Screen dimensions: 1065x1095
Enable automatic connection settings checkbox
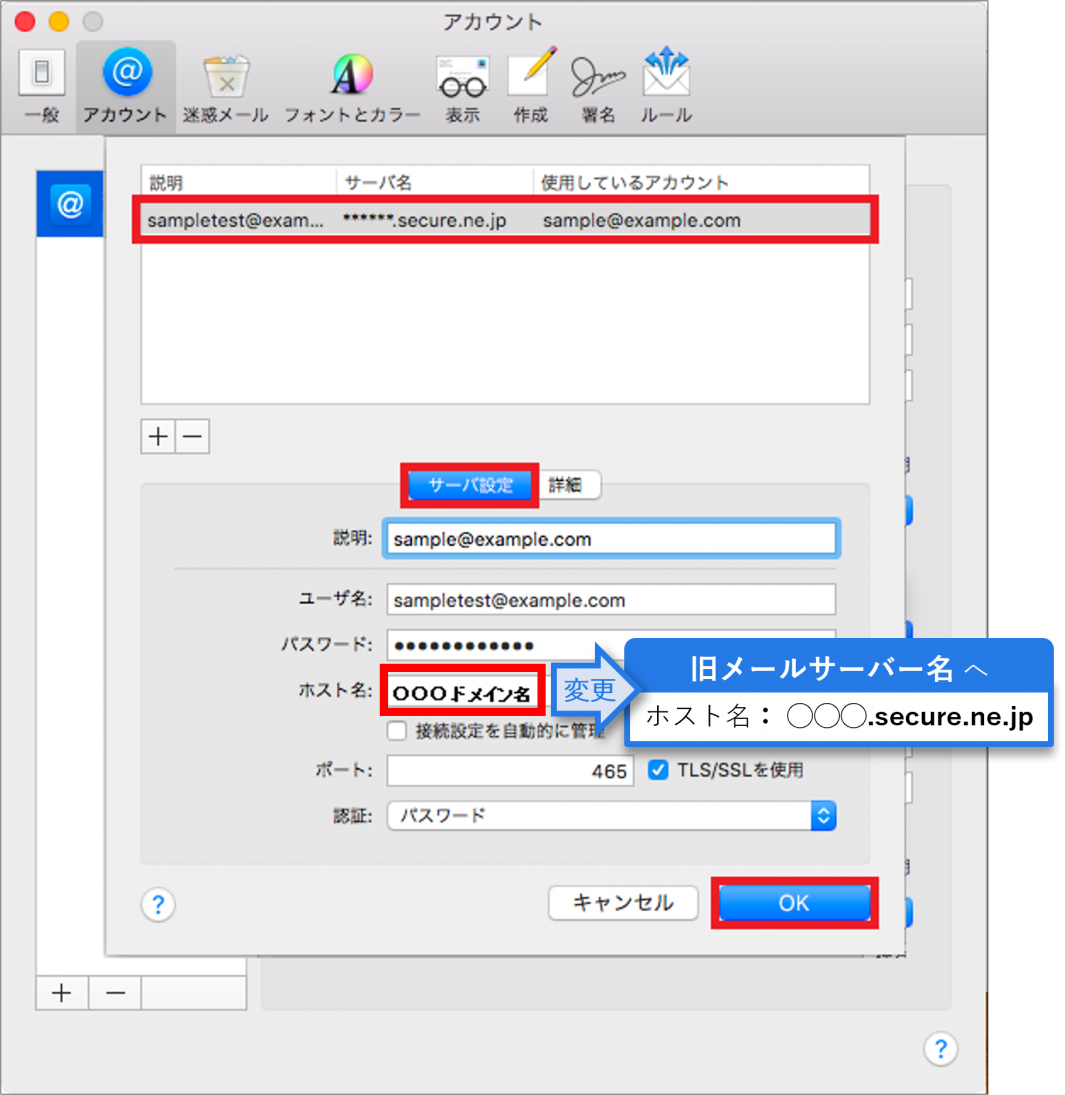coord(397,731)
